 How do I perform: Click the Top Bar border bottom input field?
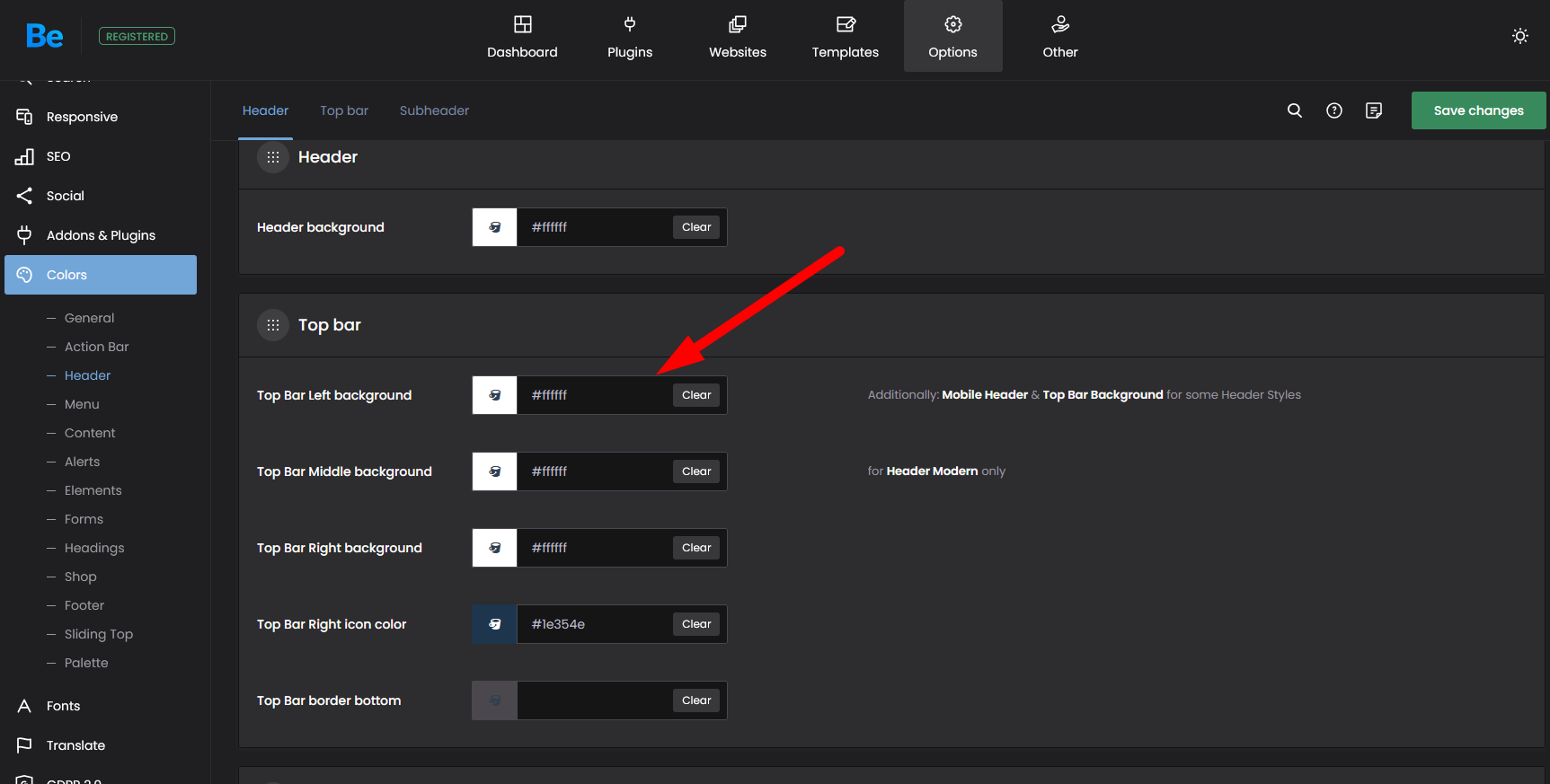[593, 700]
